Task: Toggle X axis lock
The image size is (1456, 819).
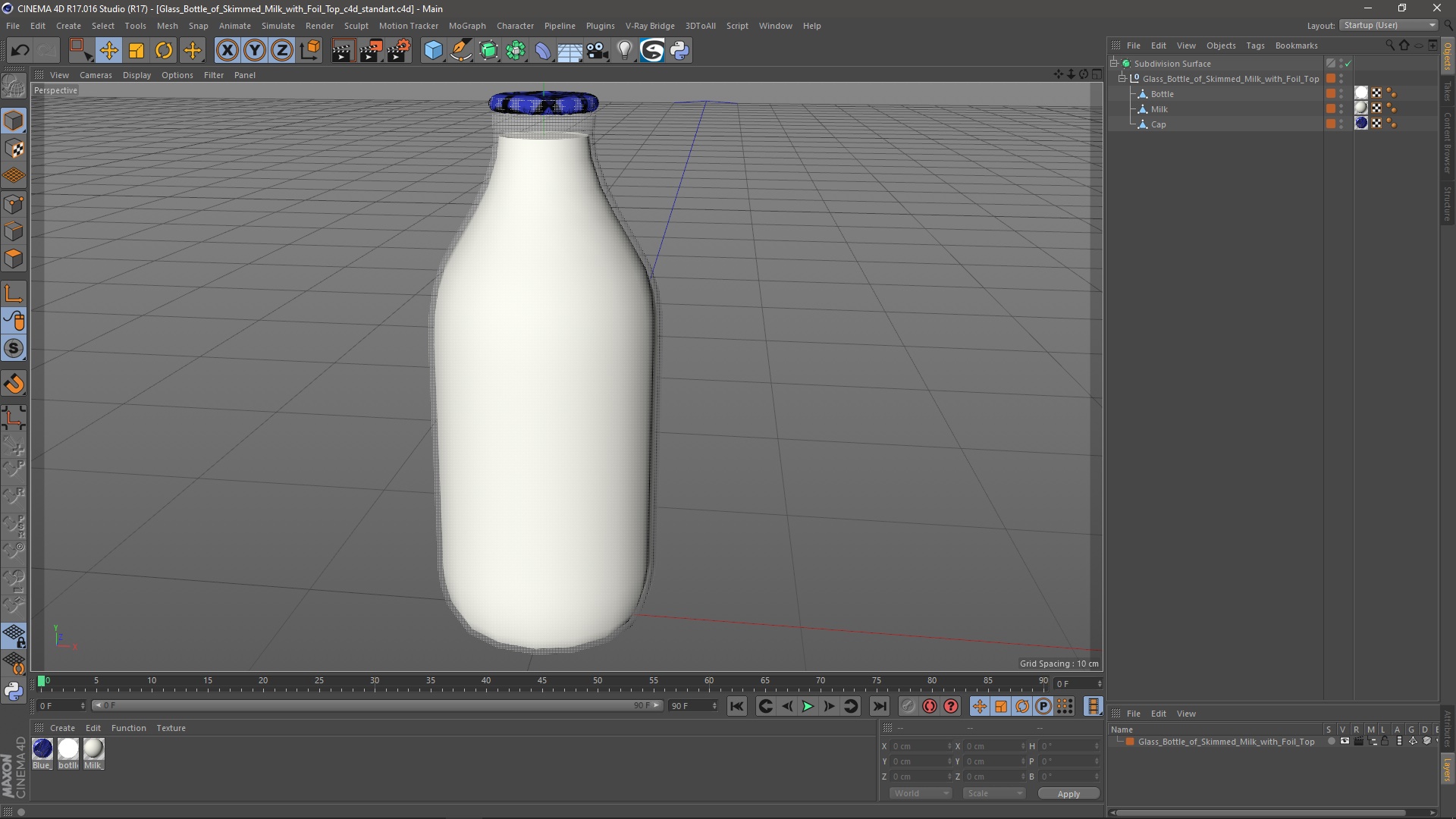Action: coord(227,51)
